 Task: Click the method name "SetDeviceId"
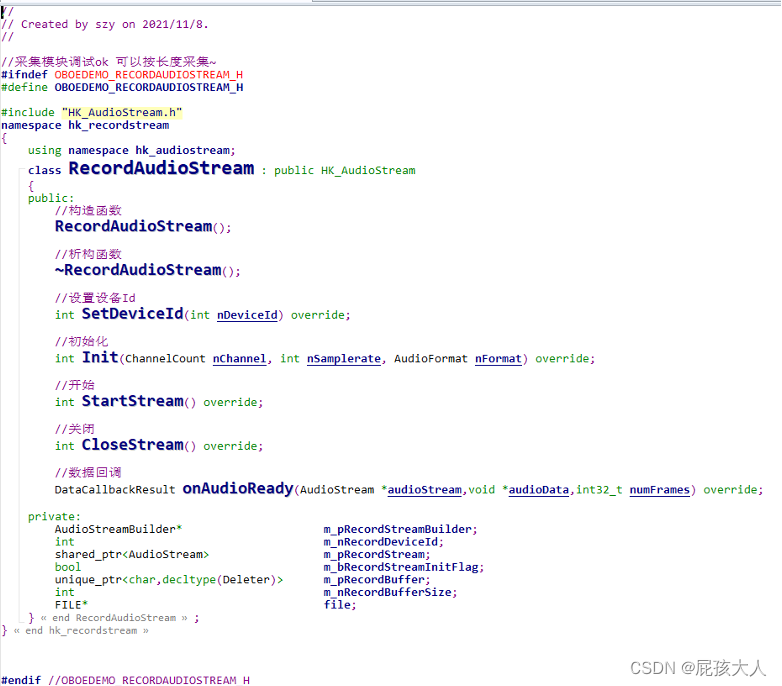pyautogui.click(x=133, y=314)
